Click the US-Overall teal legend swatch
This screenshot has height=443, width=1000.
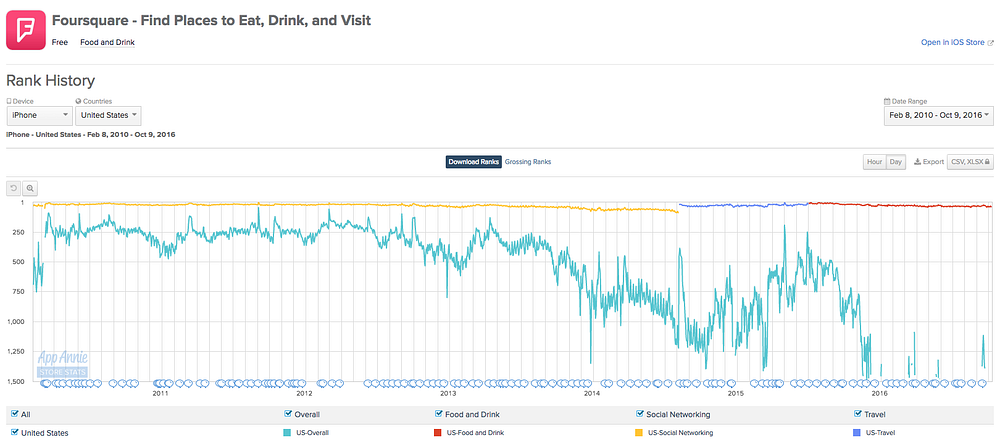tap(287, 433)
